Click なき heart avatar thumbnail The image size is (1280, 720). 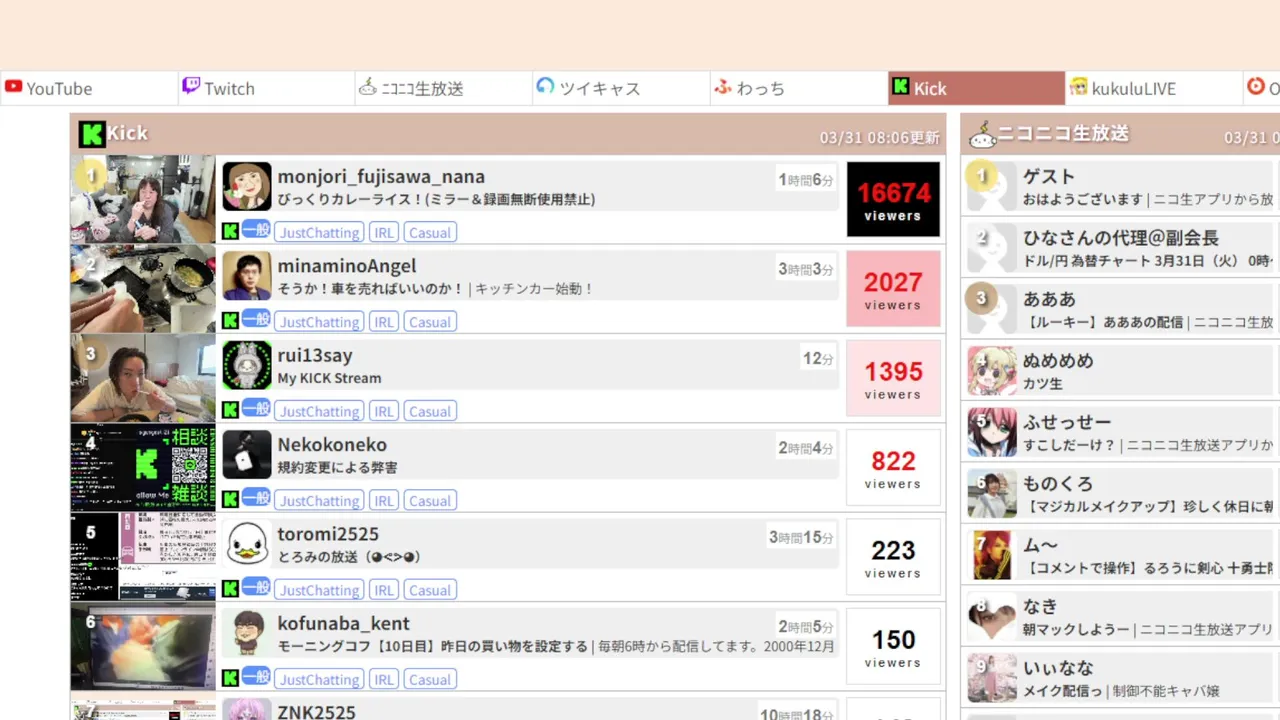(x=992, y=617)
